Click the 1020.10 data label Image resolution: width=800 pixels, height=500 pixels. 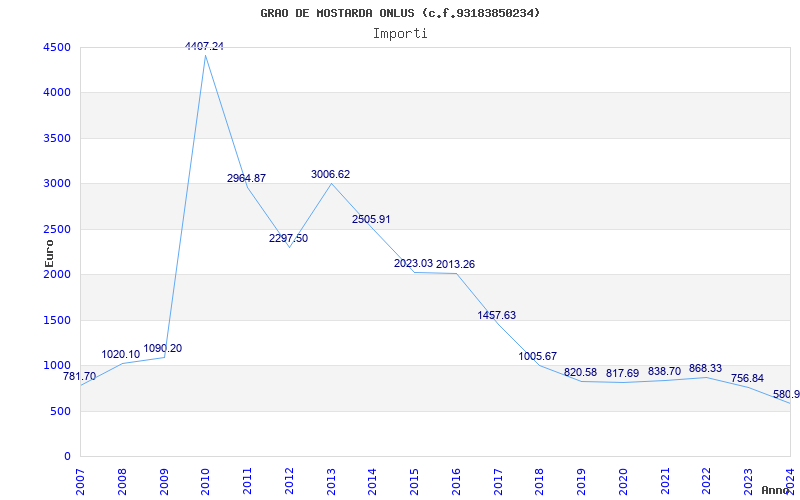pos(121,354)
